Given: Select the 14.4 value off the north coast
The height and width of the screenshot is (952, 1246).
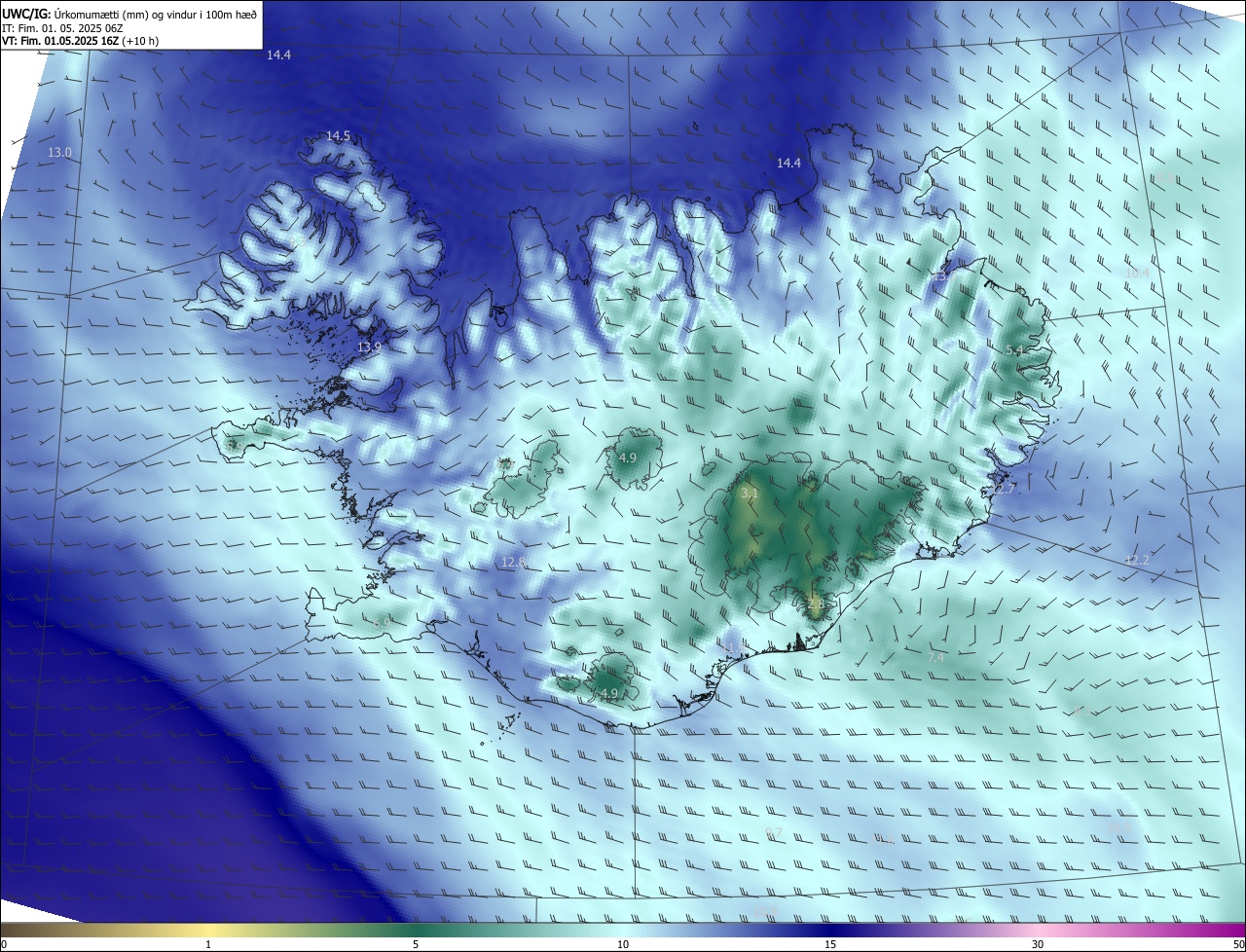Looking at the screenshot, I should tap(788, 164).
